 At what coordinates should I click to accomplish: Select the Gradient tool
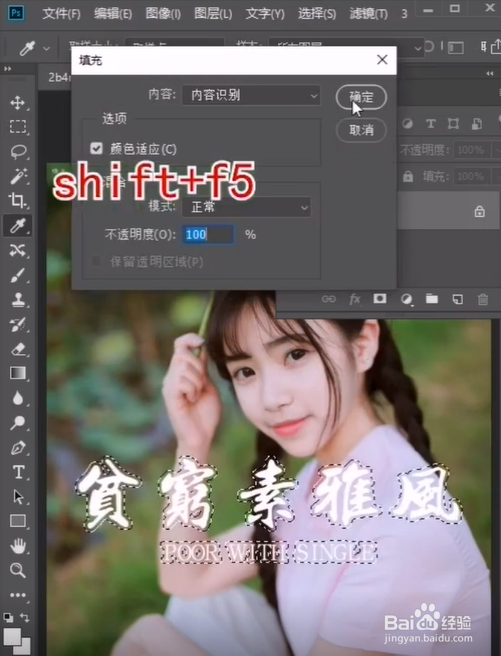[18, 373]
